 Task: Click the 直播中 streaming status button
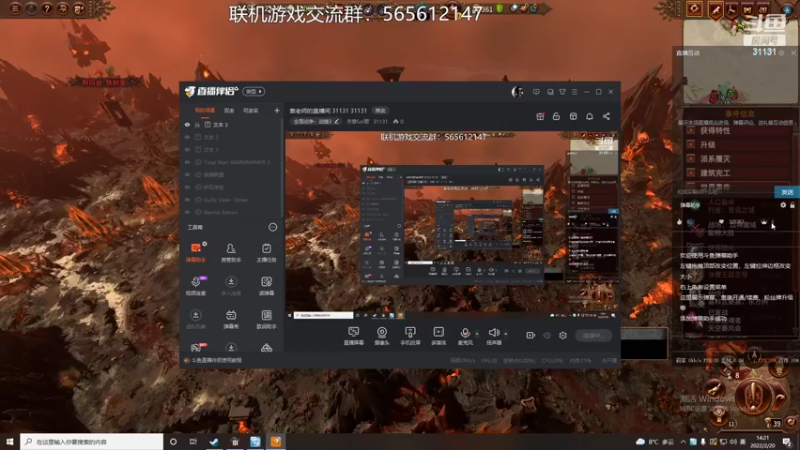(593, 335)
